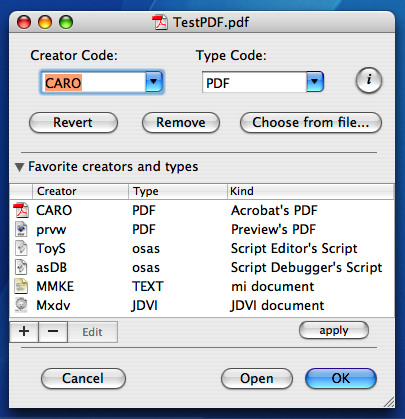
Task: Select the JDVI document entry
Action: (x=277, y=305)
